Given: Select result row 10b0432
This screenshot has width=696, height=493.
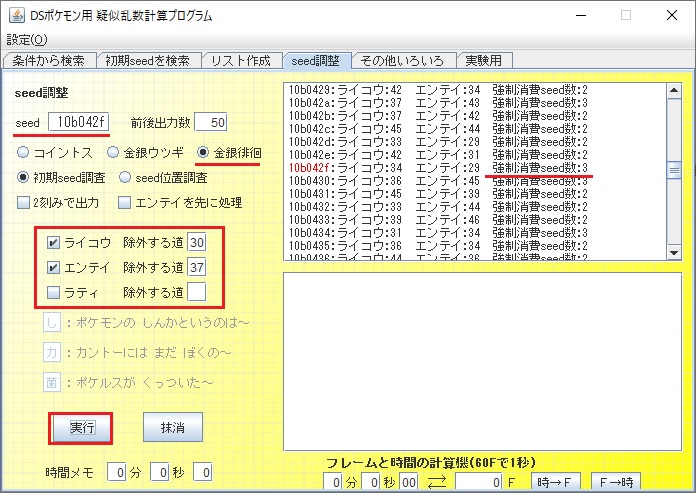Looking at the screenshot, I should pos(438,207).
